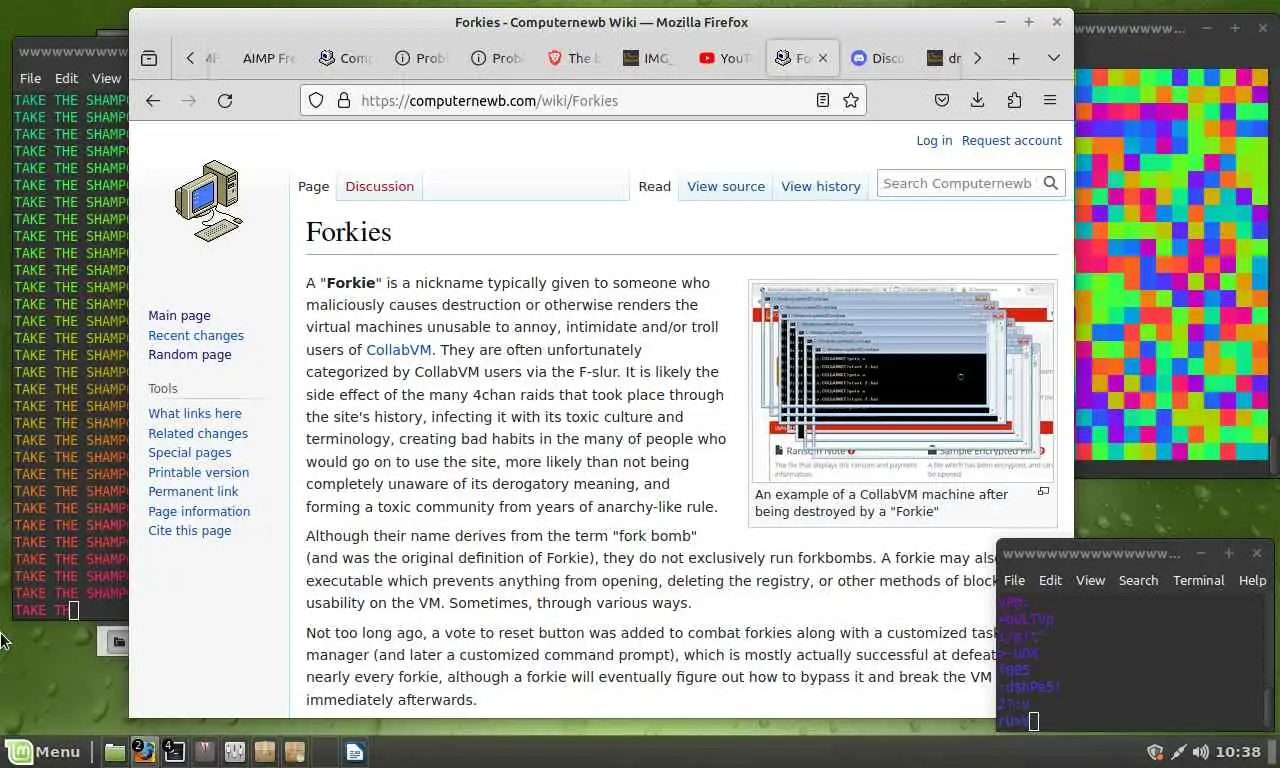Open Firefox View tab overview icon
Viewport: 1280px width, 768px height.
pos(149,58)
